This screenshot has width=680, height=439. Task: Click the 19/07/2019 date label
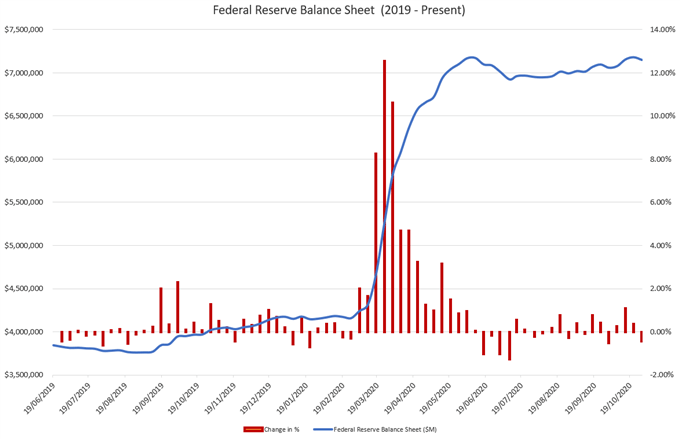point(75,398)
